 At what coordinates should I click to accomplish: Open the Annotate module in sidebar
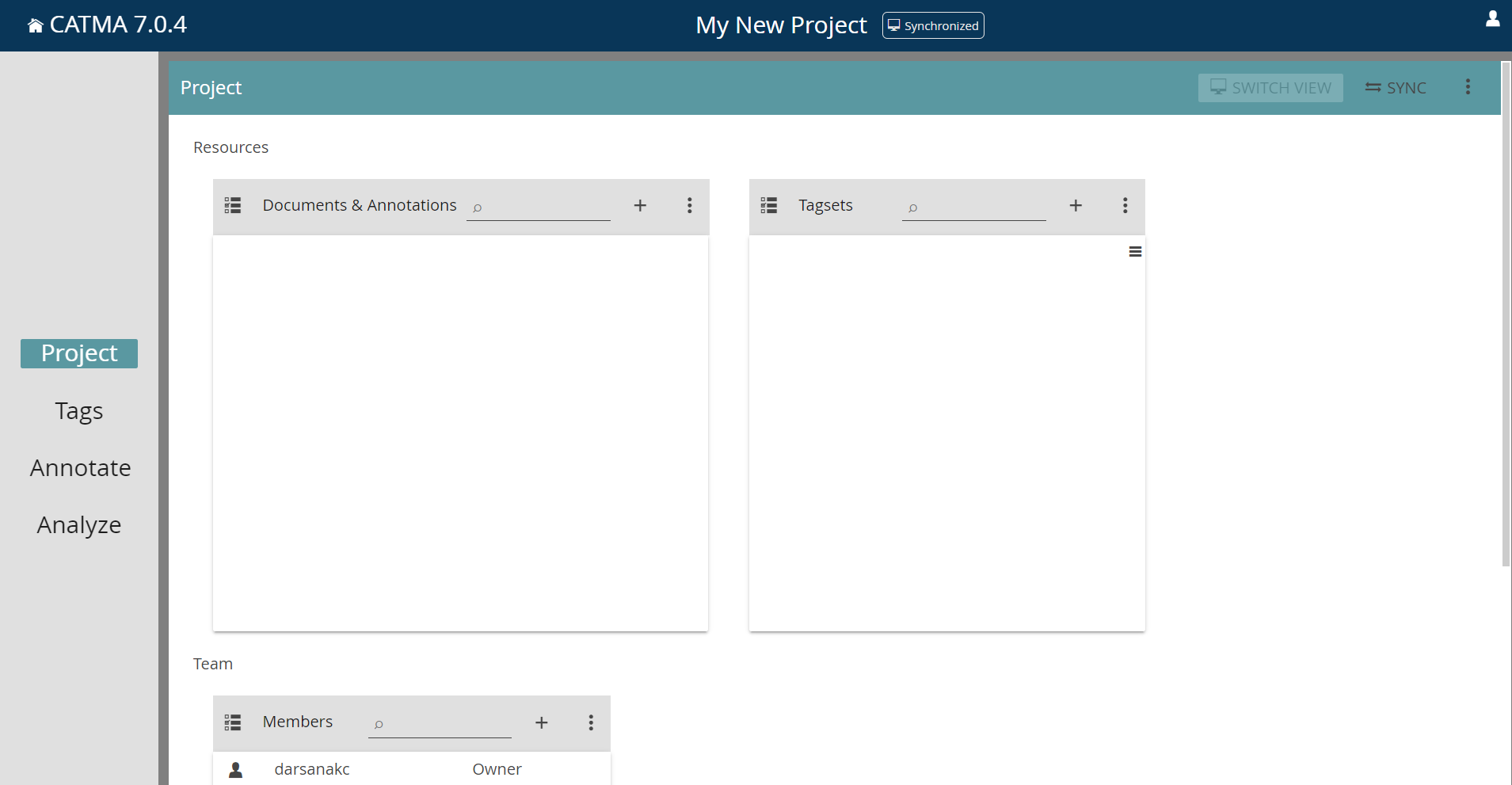click(x=80, y=468)
